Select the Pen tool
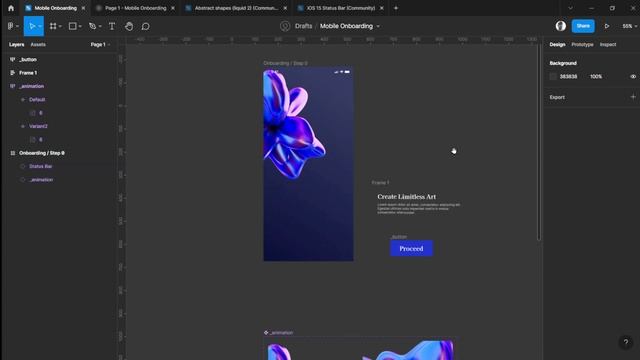 pyautogui.click(x=93, y=26)
